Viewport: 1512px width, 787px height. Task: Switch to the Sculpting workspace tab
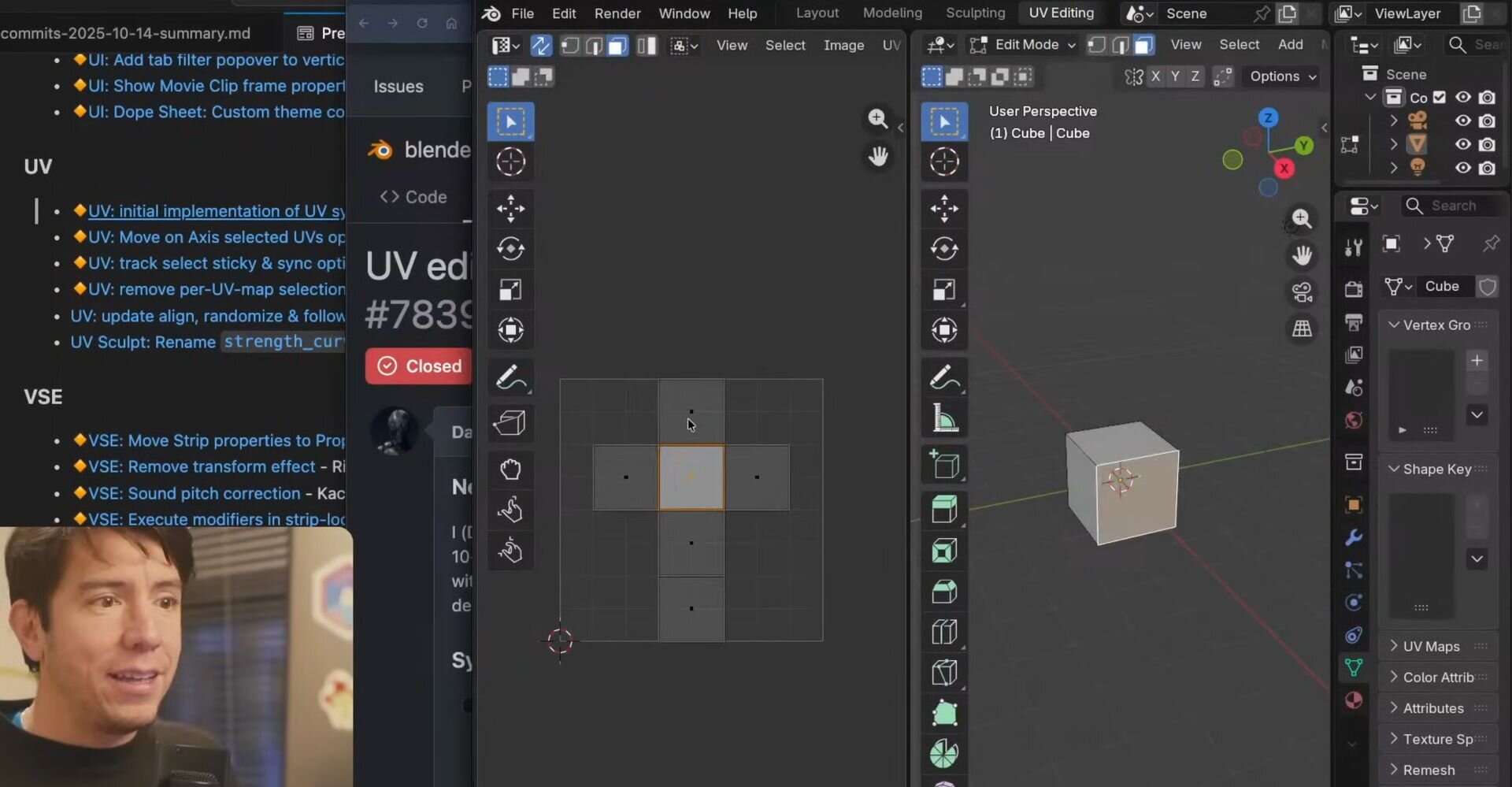click(975, 13)
